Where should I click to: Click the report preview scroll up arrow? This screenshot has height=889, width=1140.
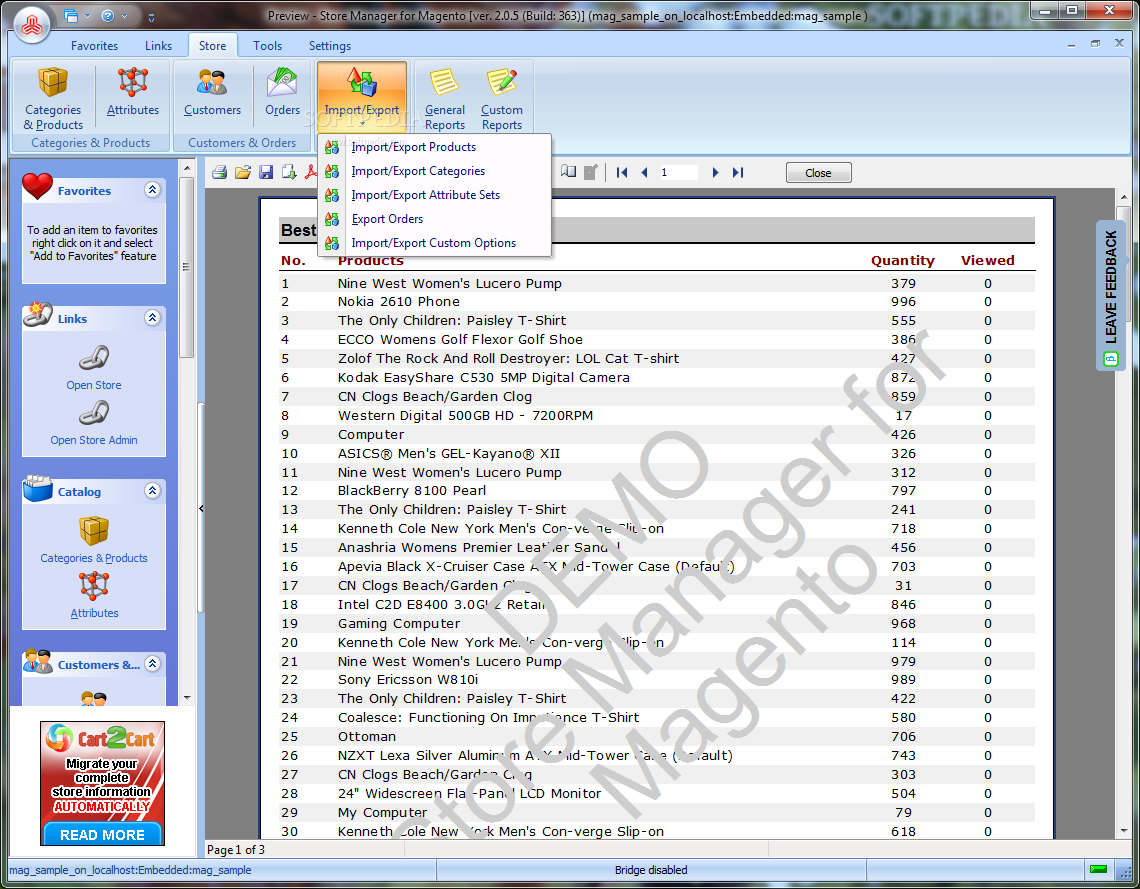(x=1124, y=196)
